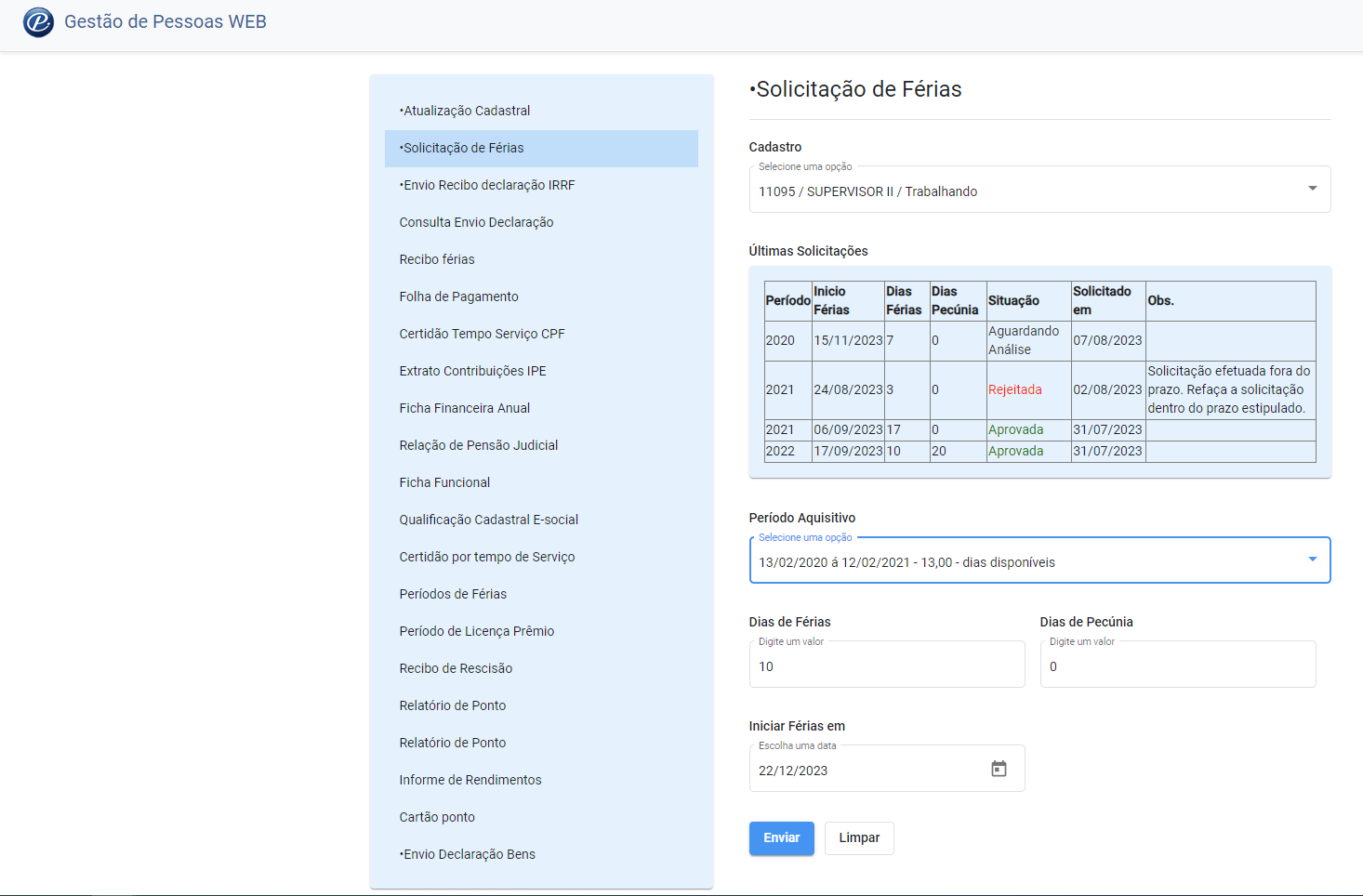The width and height of the screenshot is (1363, 896).
Task: Click the Gestão de Pessoas WEB title
Action: [165, 21]
